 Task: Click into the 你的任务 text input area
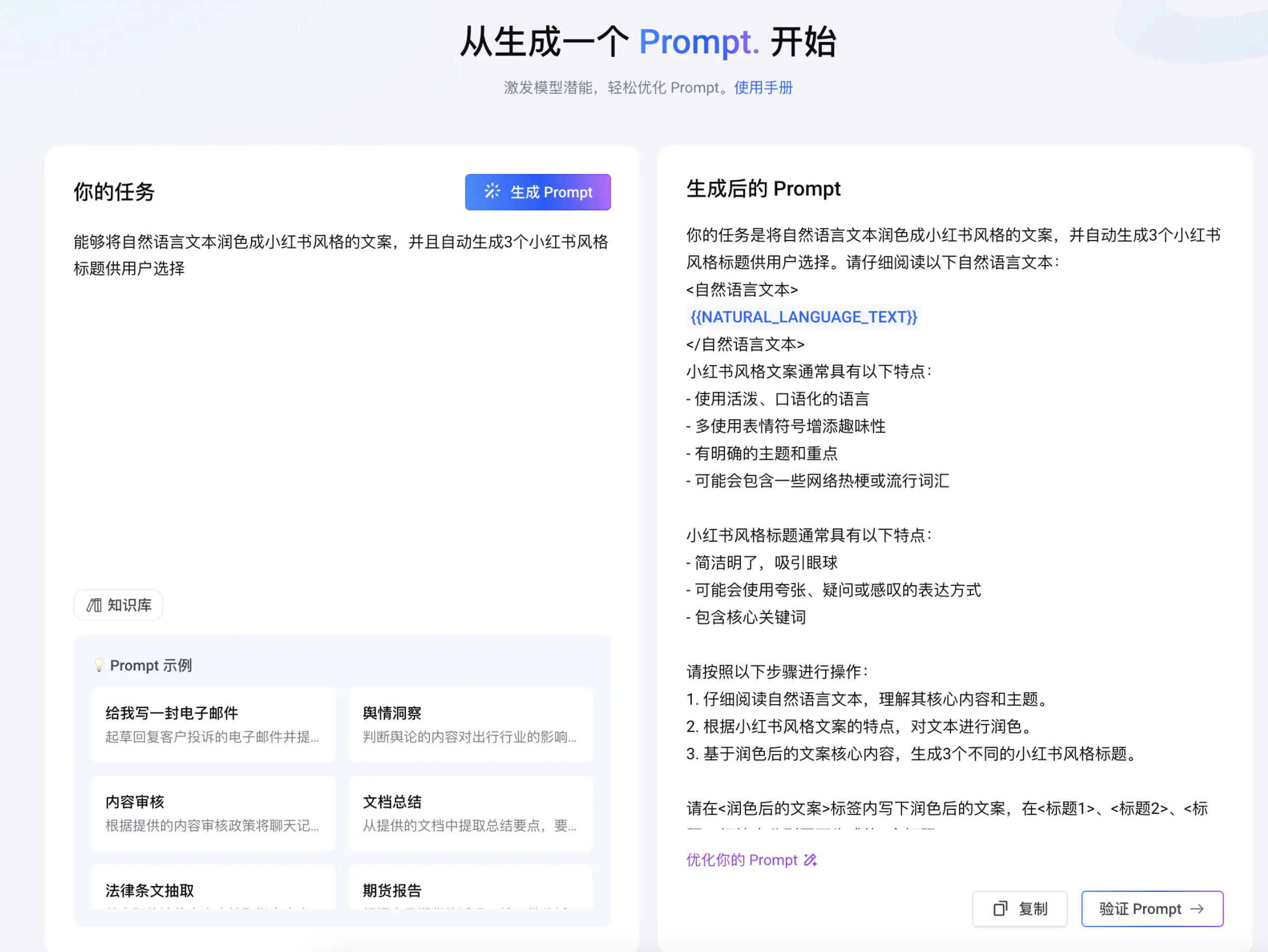pyautogui.click(x=341, y=401)
